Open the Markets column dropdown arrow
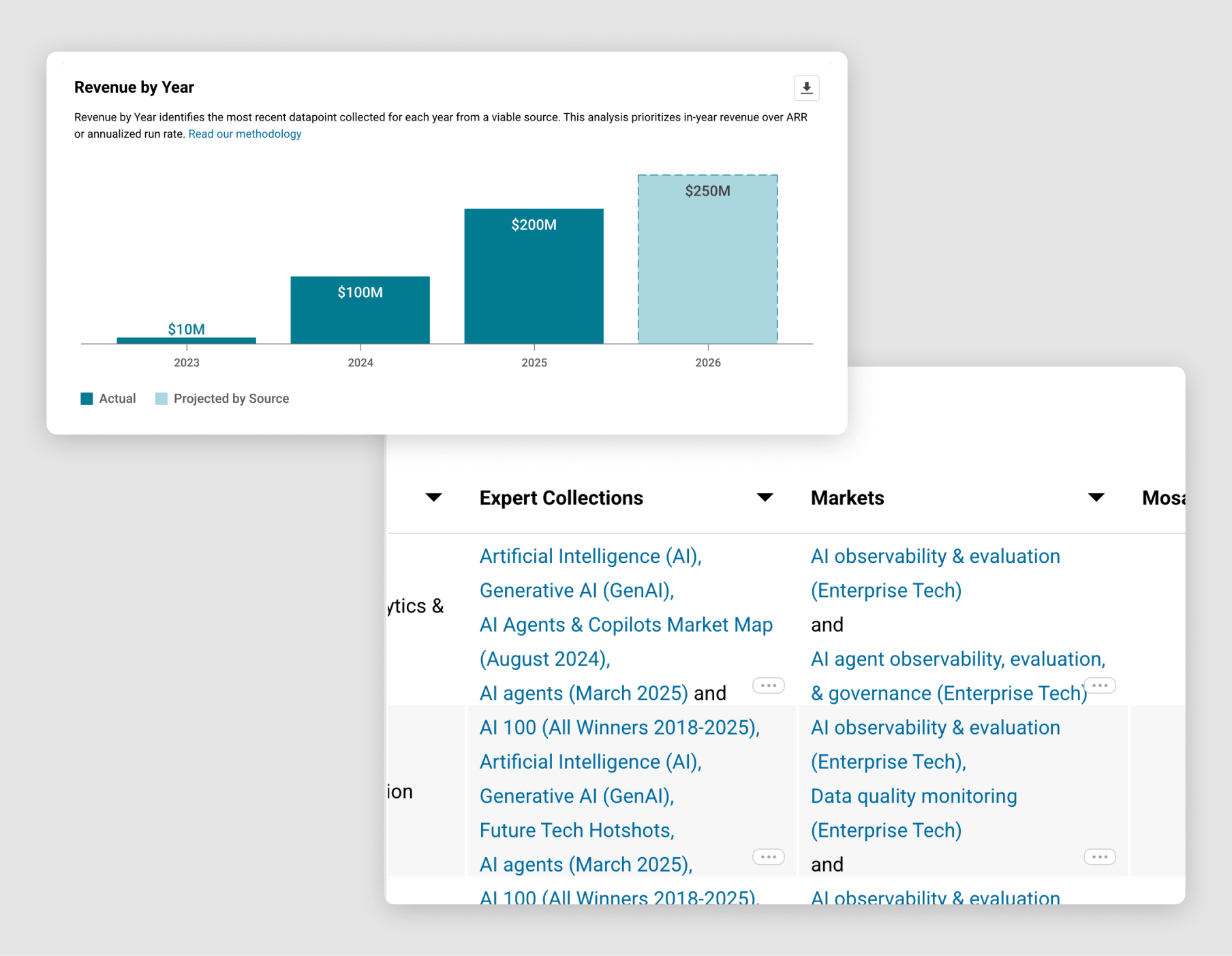1232x956 pixels. 1096,497
